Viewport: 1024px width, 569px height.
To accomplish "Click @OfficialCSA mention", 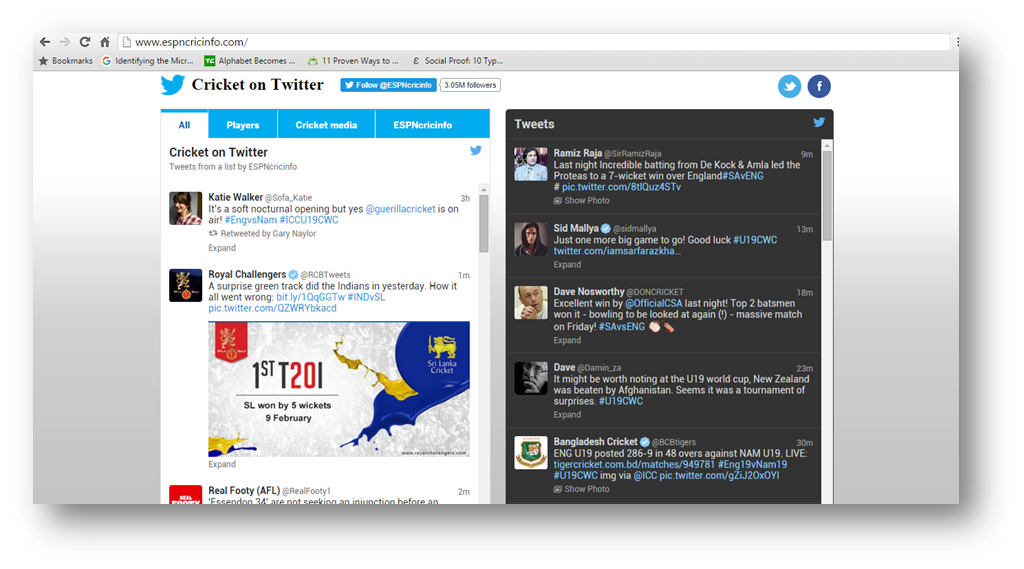I will click(654, 304).
